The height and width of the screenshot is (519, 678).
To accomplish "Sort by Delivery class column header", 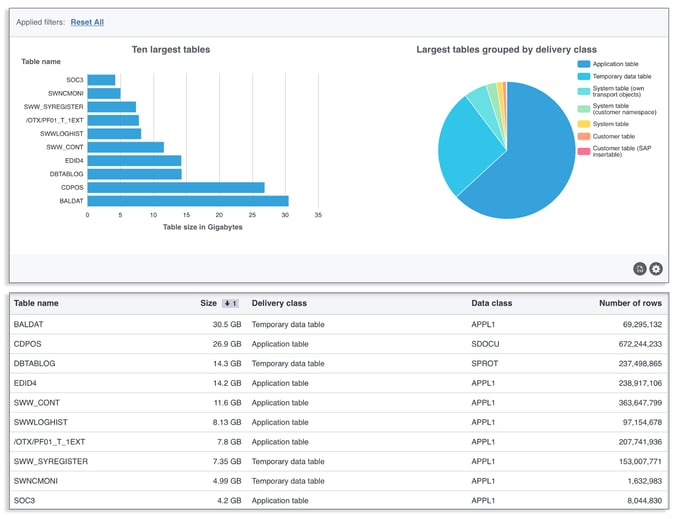I will click(279, 303).
